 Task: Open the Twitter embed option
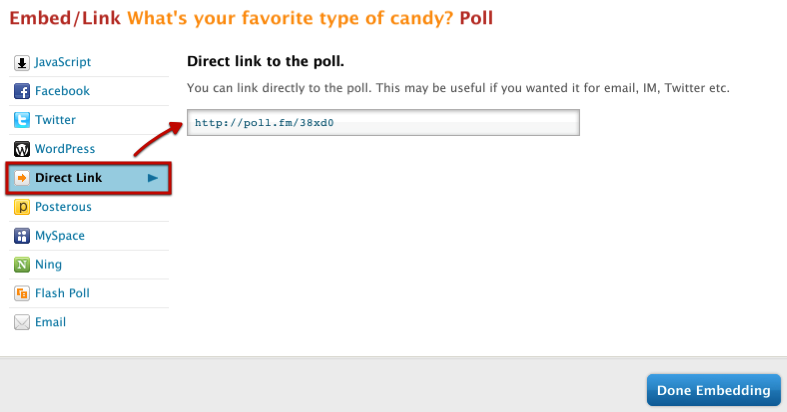pos(55,120)
